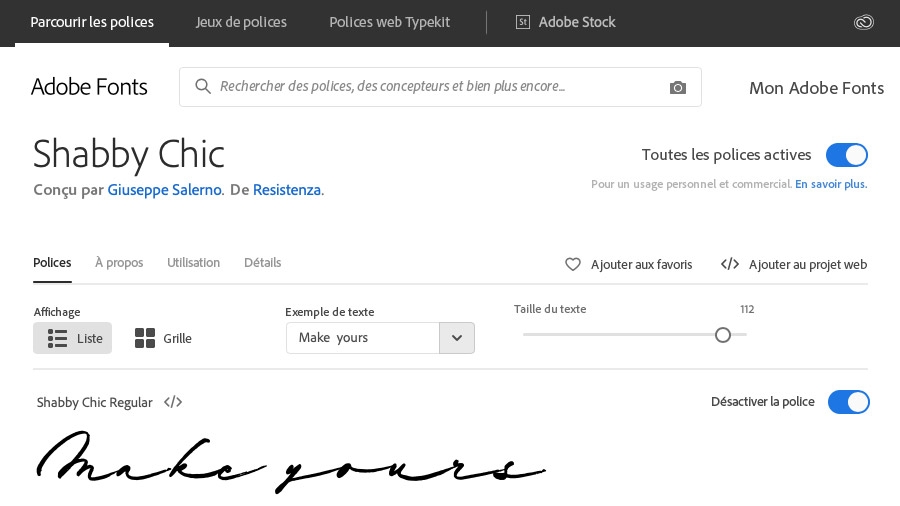Switch to the Polices section tab

click(52, 263)
